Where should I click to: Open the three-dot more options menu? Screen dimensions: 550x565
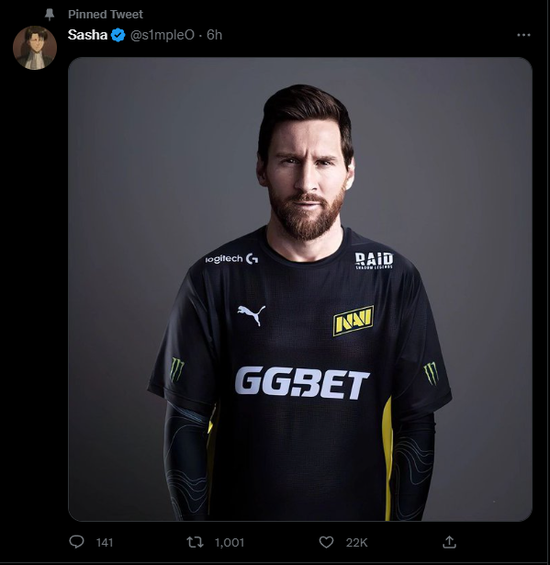(523, 35)
